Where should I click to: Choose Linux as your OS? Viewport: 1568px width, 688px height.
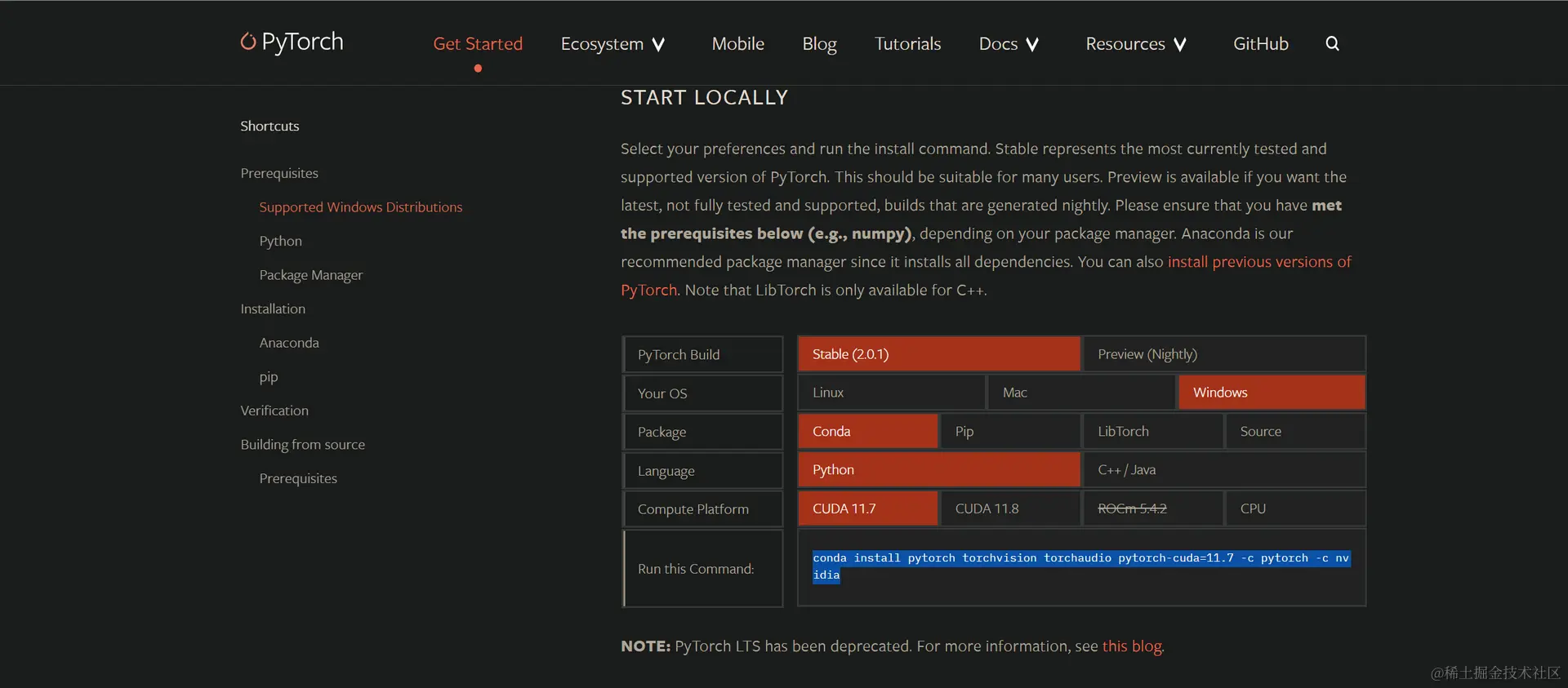pos(891,393)
